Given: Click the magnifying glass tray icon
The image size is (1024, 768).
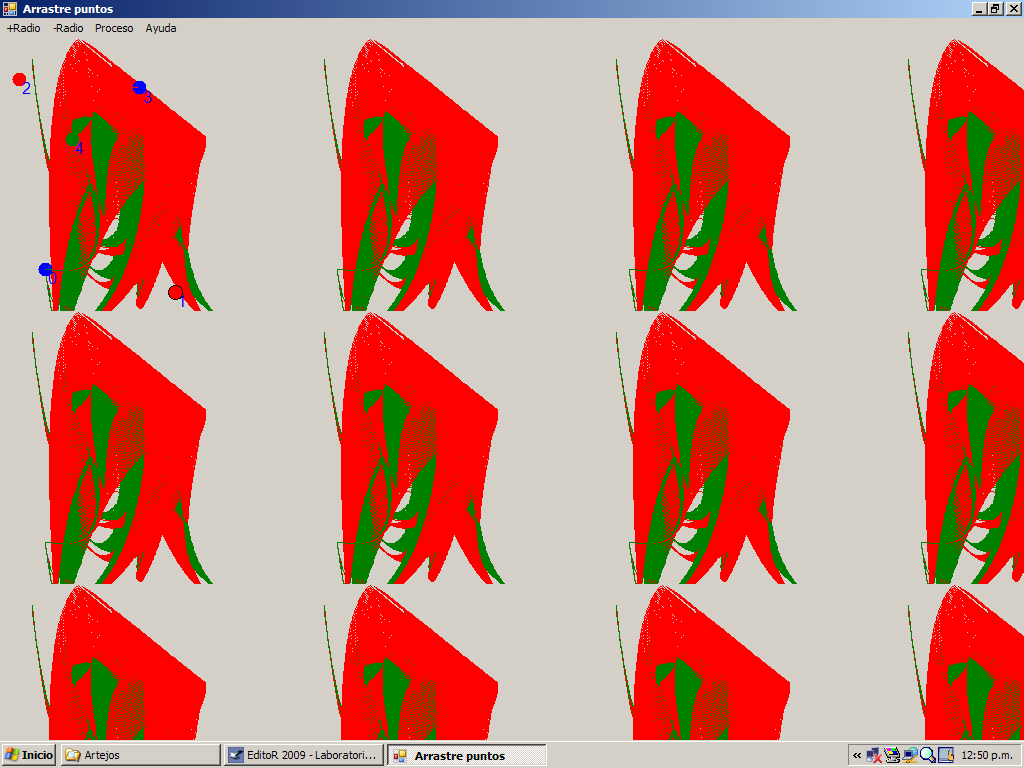Looking at the screenshot, I should click(x=928, y=756).
